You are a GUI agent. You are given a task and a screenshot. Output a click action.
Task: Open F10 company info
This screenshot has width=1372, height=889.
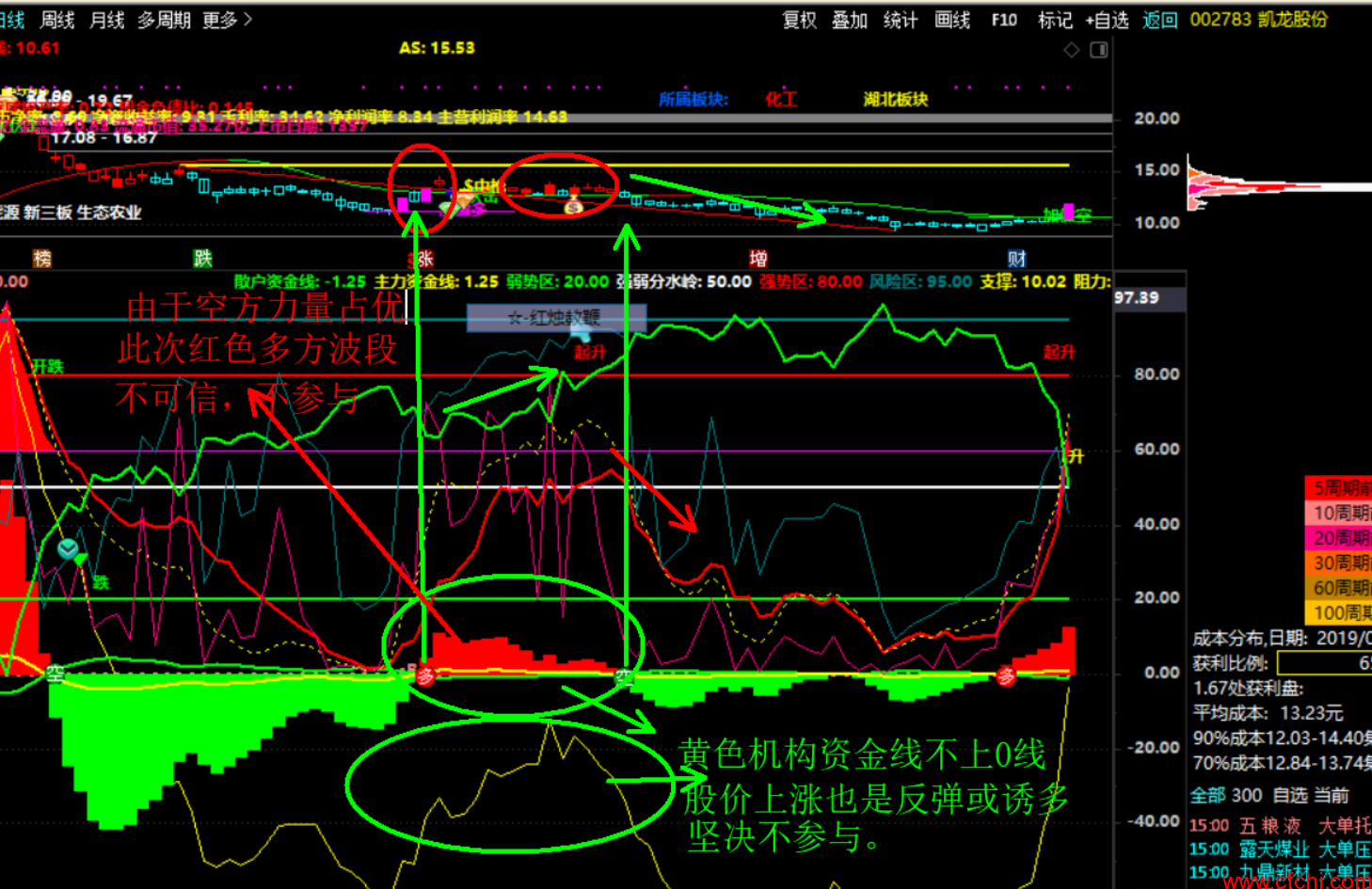(1004, 20)
